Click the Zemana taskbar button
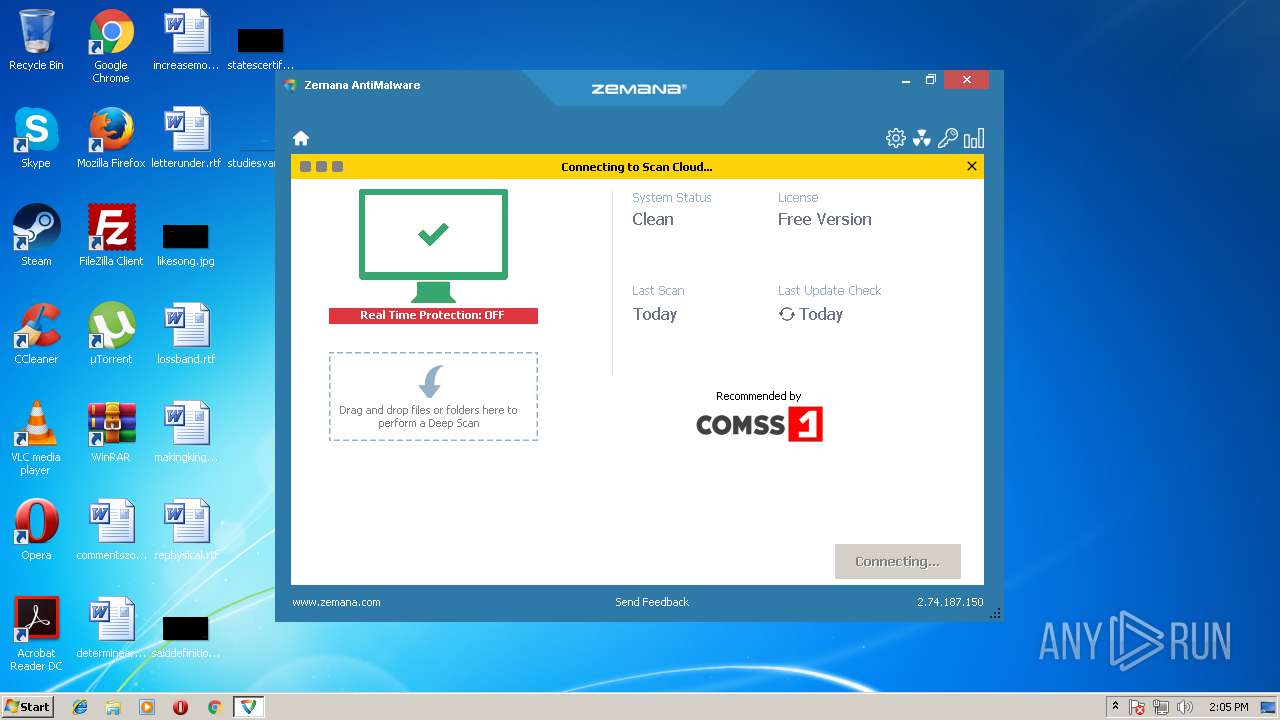 tap(248, 707)
